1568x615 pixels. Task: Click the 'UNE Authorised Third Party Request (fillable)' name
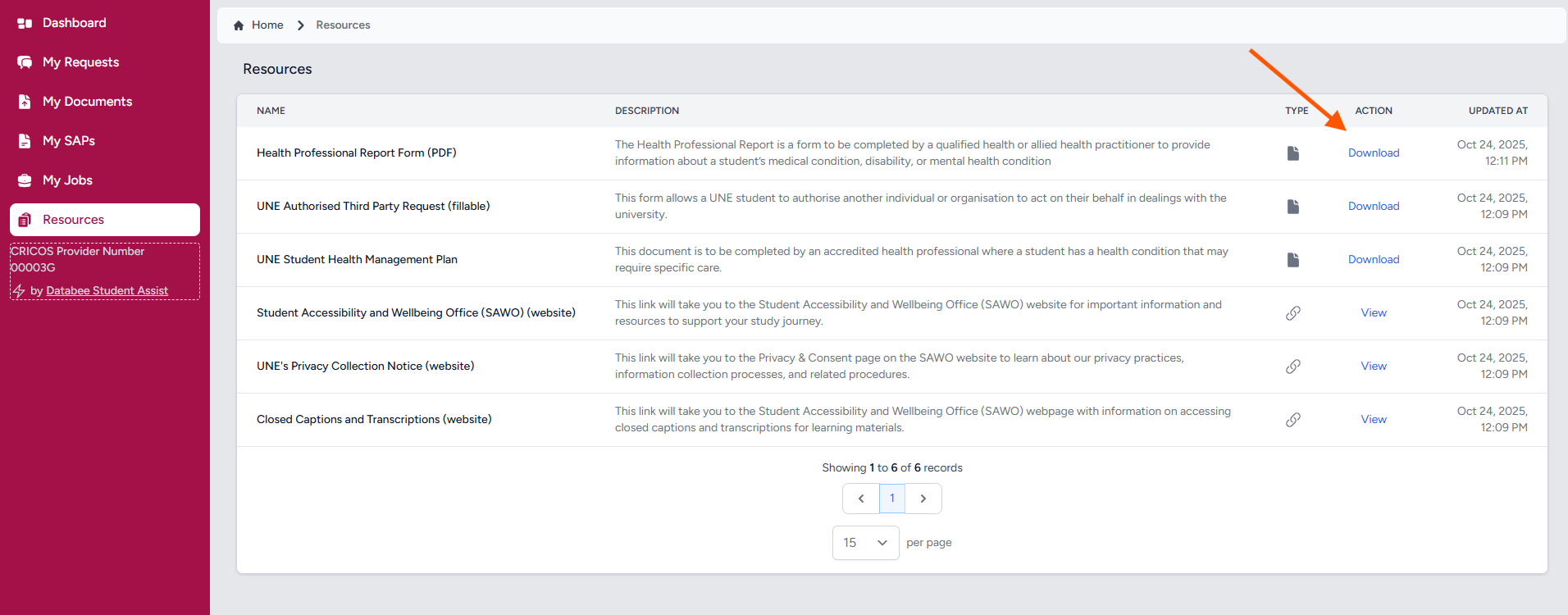coord(373,207)
